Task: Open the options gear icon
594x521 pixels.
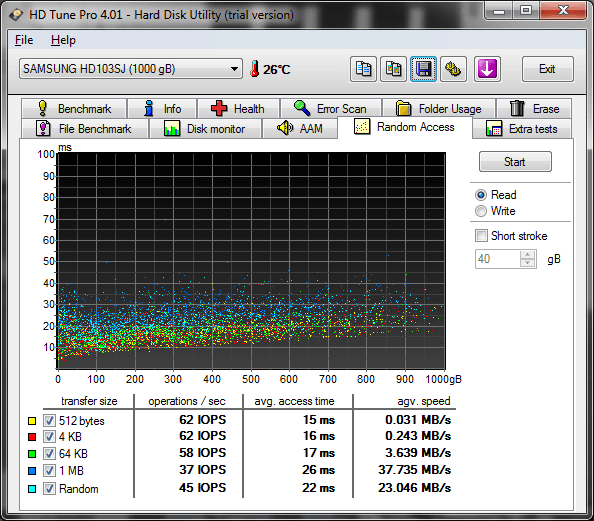Action: coord(453,69)
